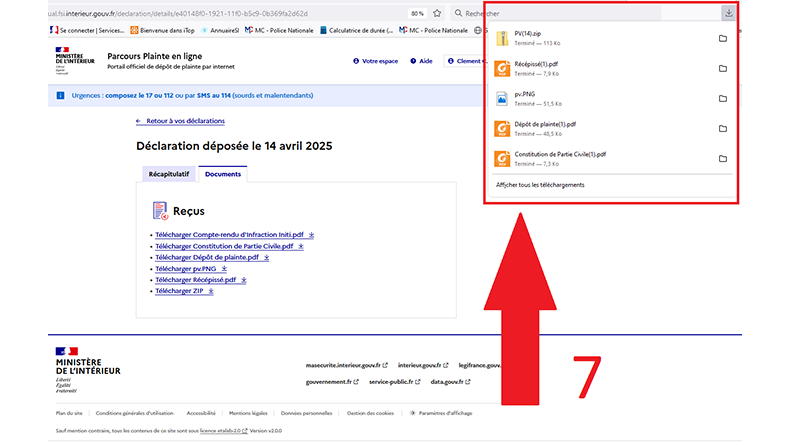791x445 pixels.
Task: Click SMS au 114 emergency text
Action: [213, 95]
